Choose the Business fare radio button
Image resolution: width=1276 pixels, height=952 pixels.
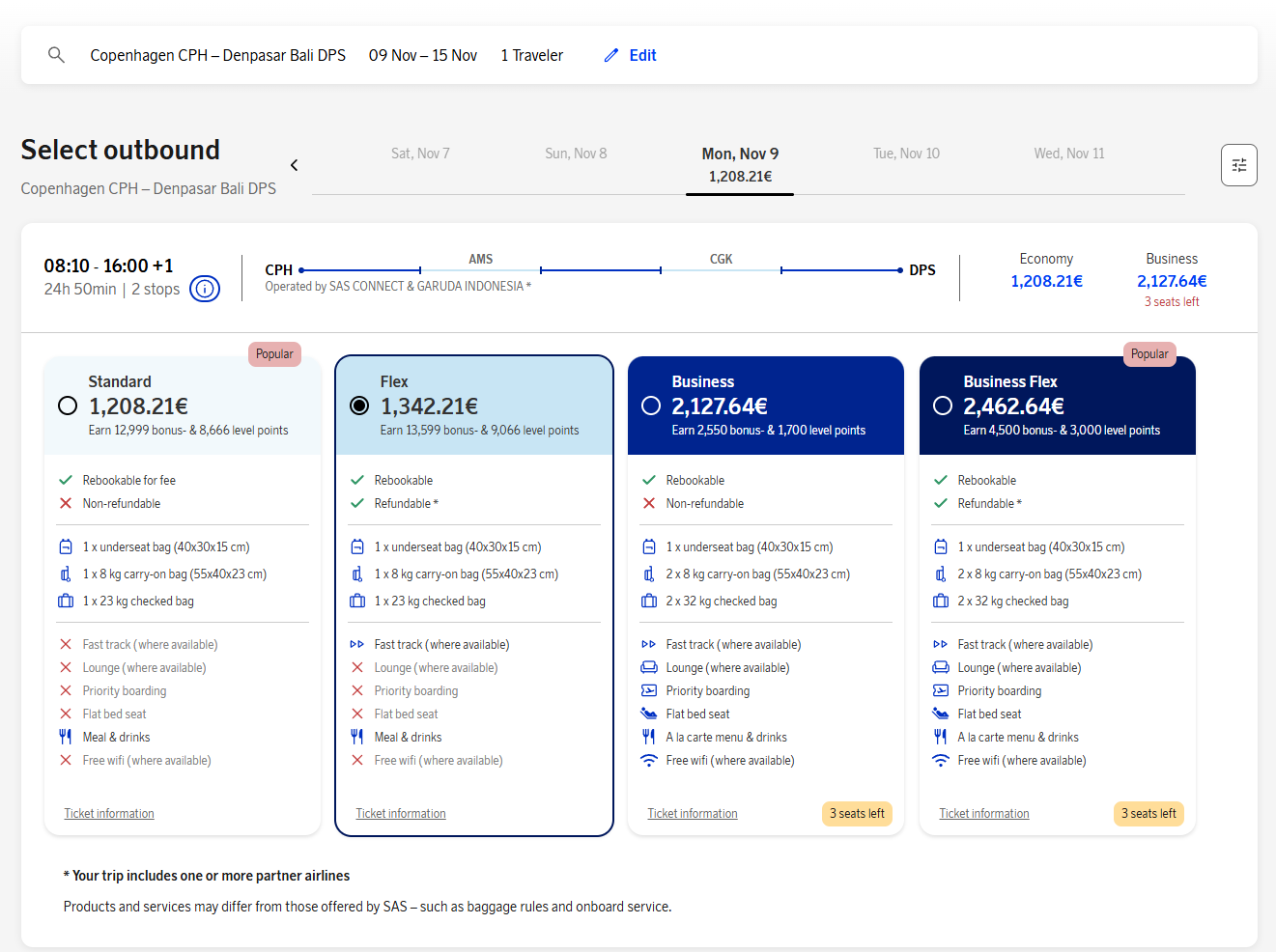click(651, 406)
